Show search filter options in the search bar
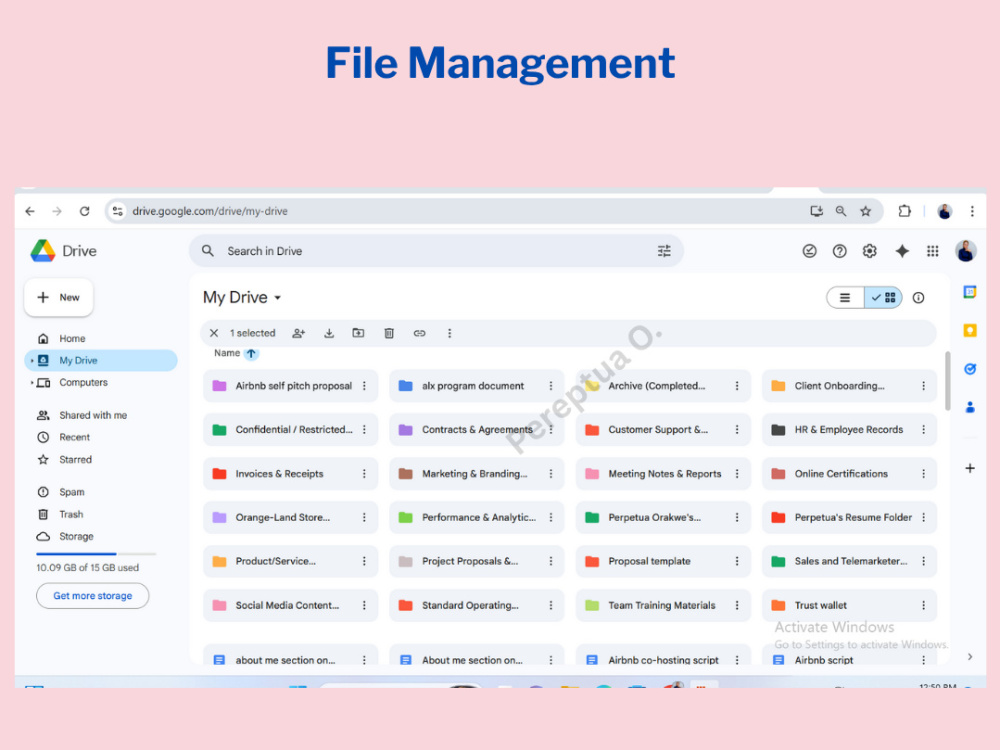This screenshot has height=750, width=1000. pos(664,251)
